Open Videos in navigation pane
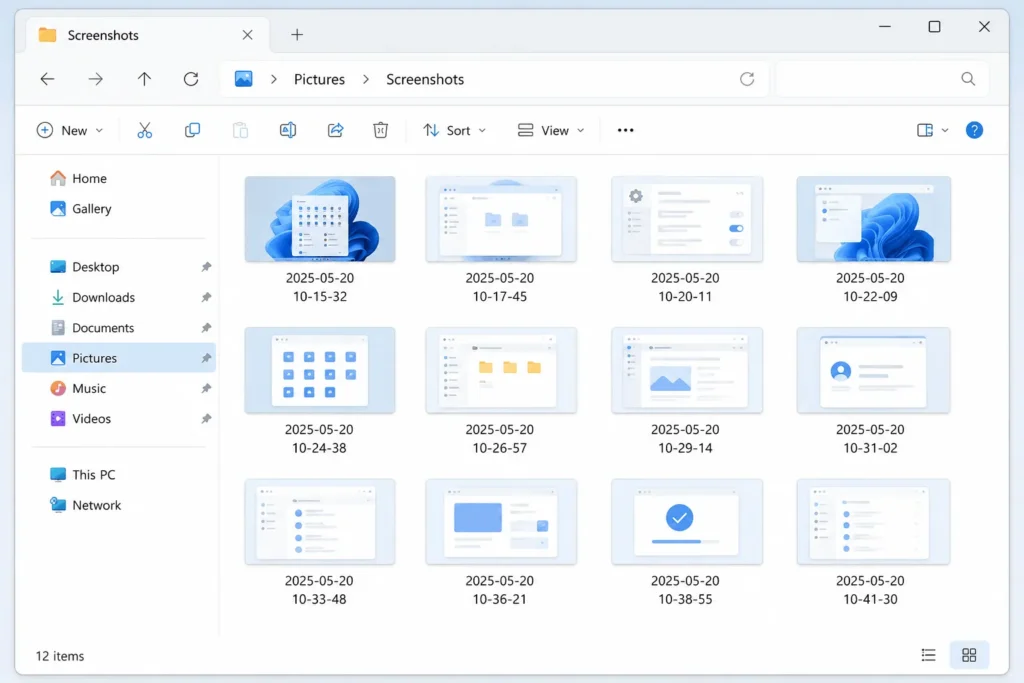This screenshot has height=683, width=1024. (x=119, y=419)
